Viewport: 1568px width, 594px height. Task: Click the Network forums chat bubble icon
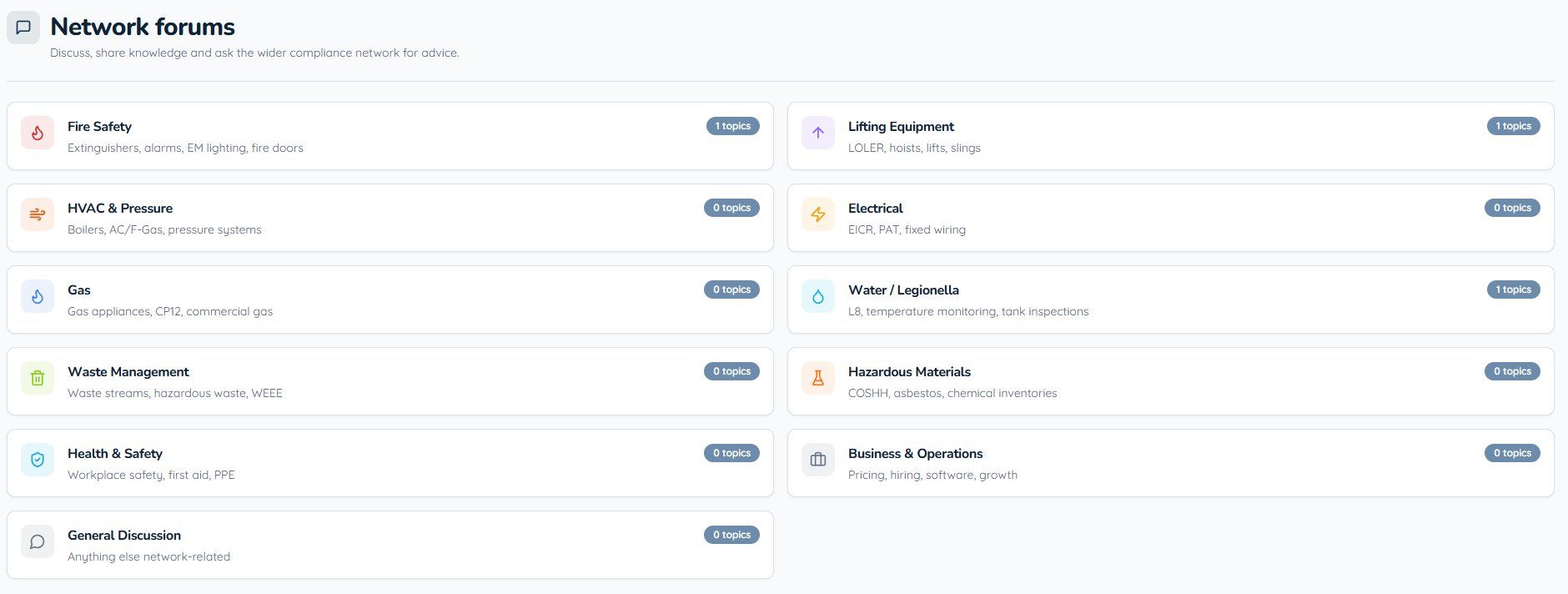coord(23,28)
